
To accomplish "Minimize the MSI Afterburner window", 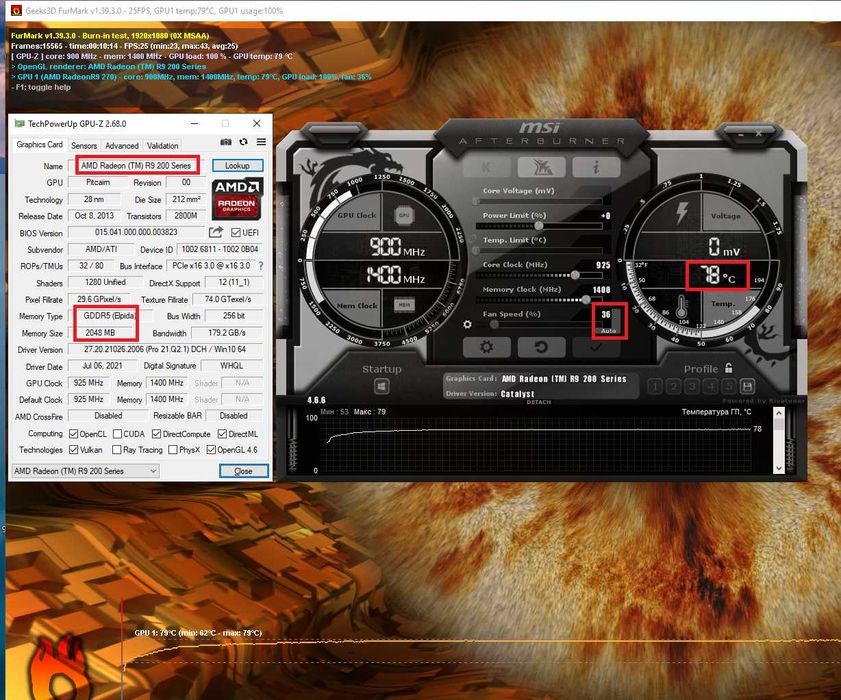I will pyautogui.click(x=741, y=134).
